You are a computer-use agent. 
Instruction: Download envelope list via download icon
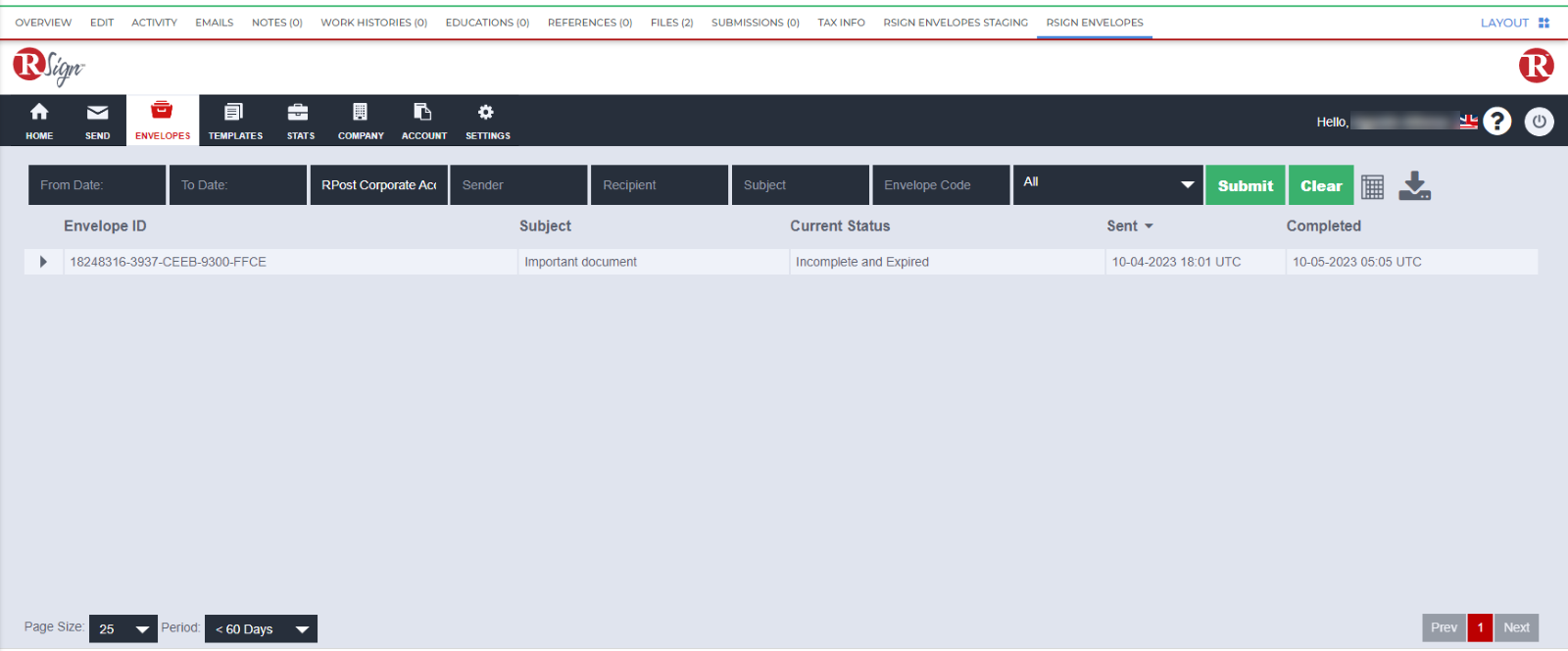point(1414,186)
